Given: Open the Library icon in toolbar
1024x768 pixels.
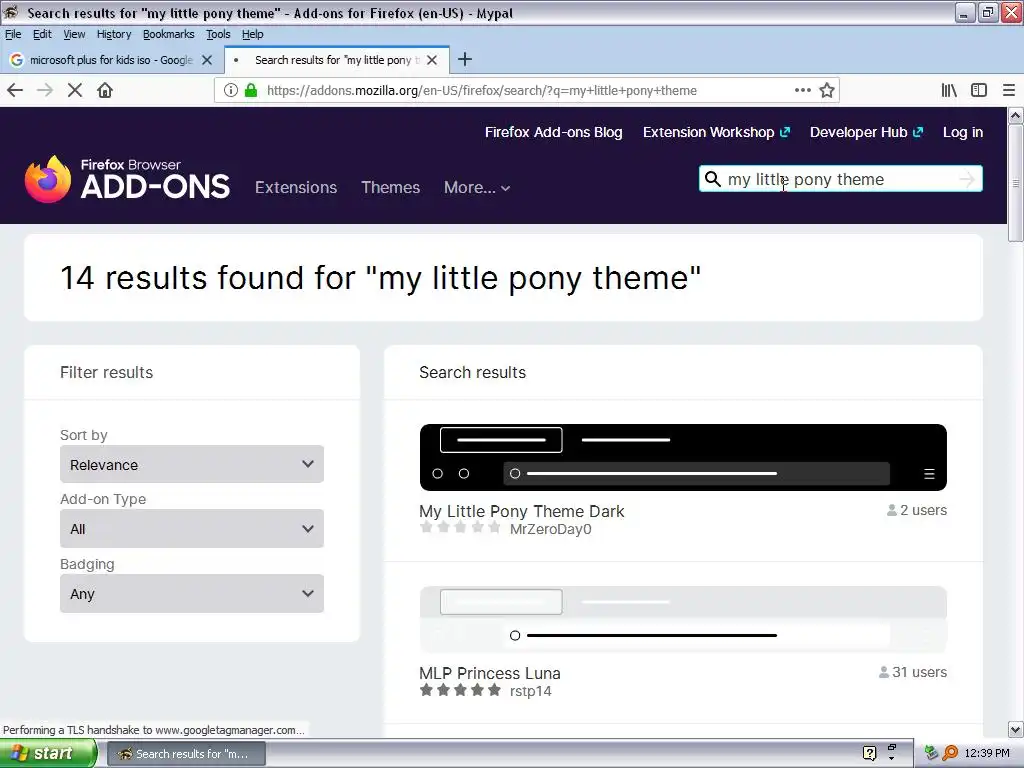Looking at the screenshot, I should (x=949, y=90).
